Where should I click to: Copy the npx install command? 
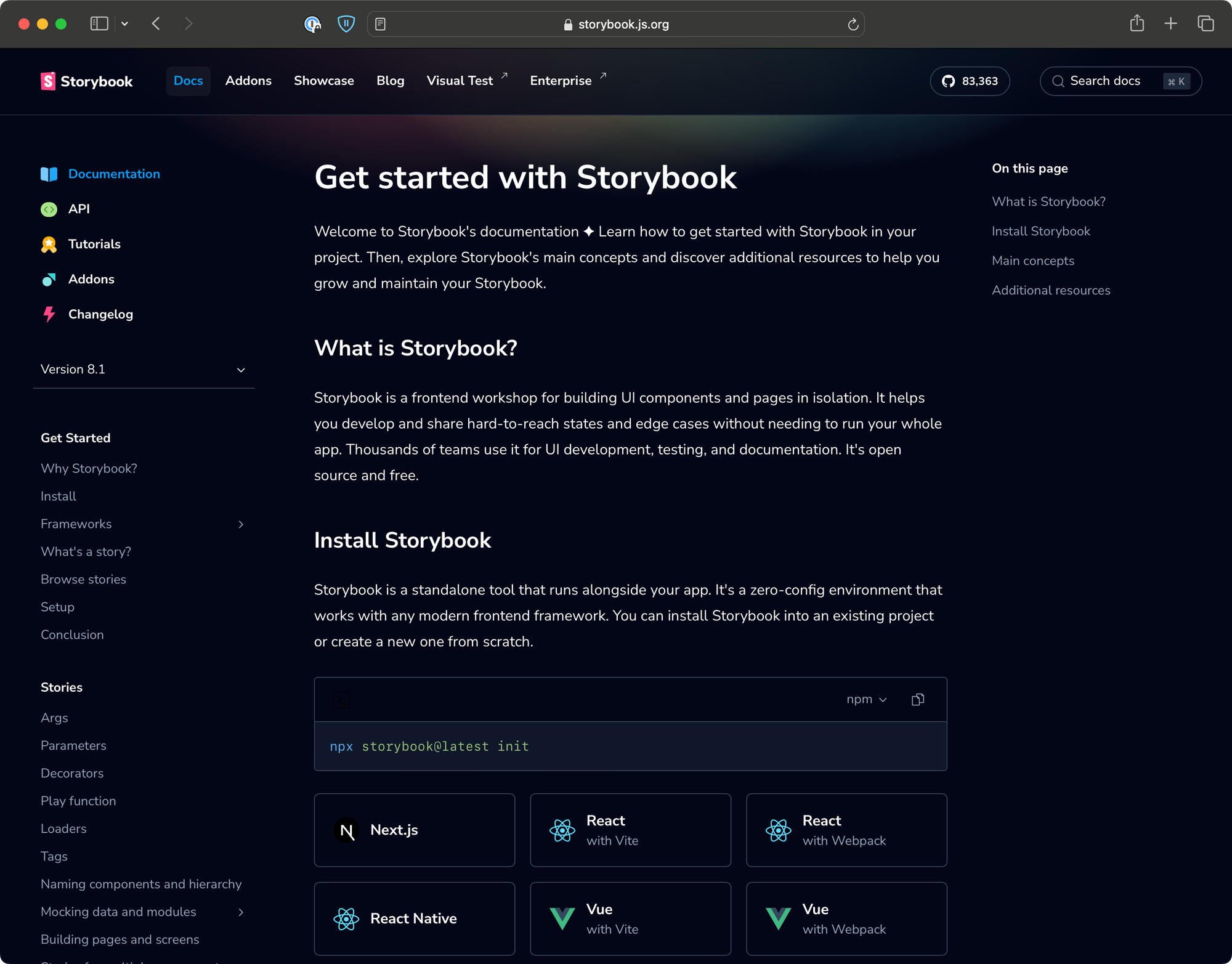pyautogui.click(x=917, y=699)
